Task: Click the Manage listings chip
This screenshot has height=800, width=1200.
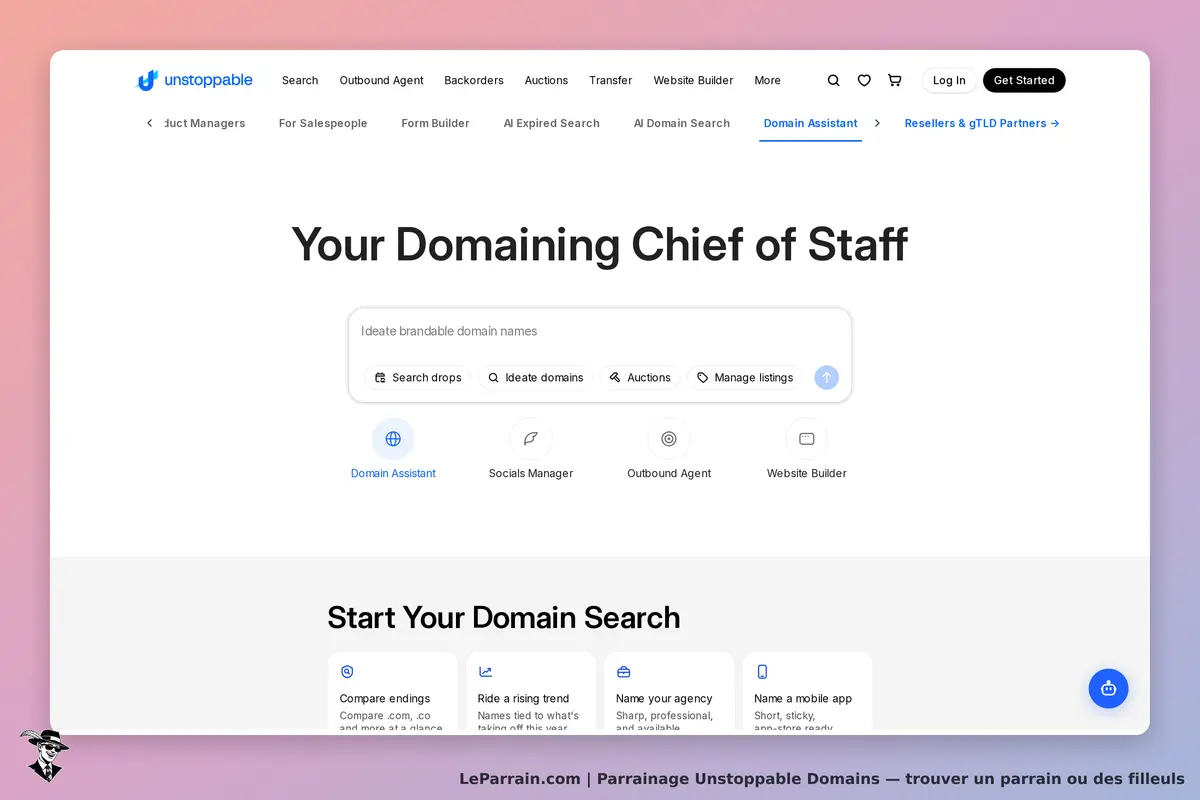Action: (745, 377)
